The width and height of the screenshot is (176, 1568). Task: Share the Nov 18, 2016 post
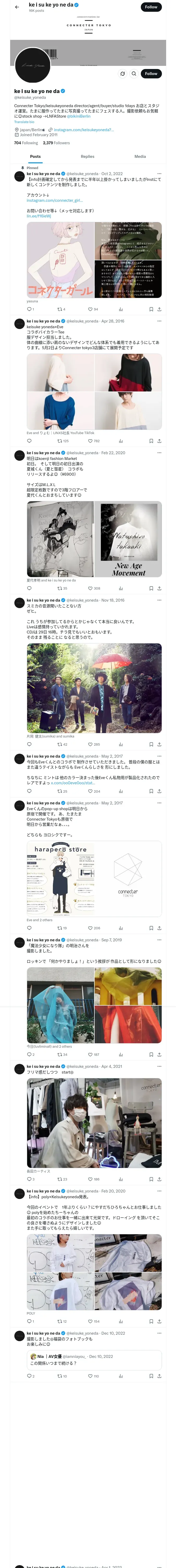coord(159,745)
